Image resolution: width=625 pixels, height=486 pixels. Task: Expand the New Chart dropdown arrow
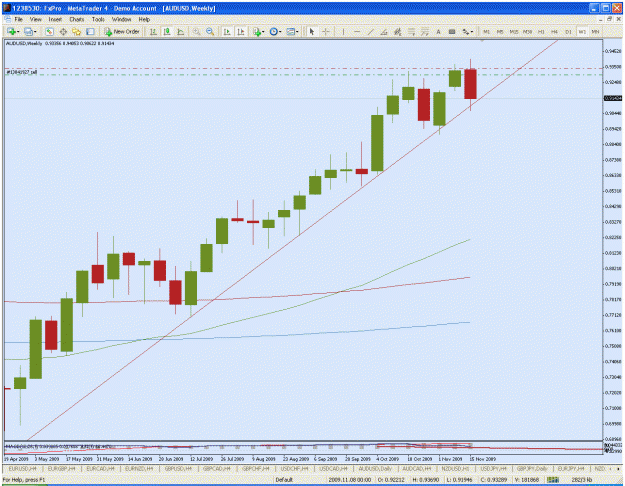click(18, 32)
